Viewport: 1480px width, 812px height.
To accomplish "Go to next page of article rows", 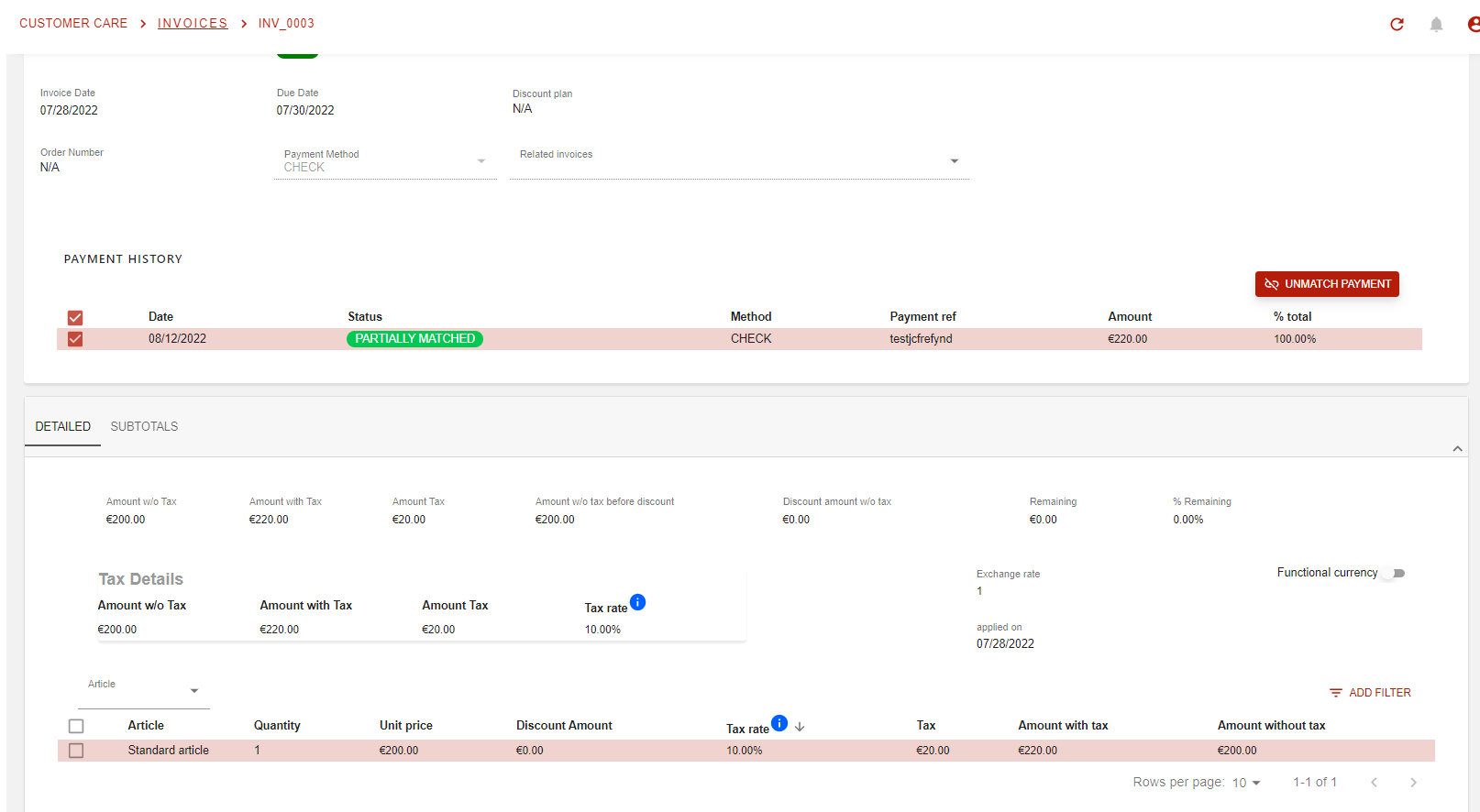I will coord(1413,783).
